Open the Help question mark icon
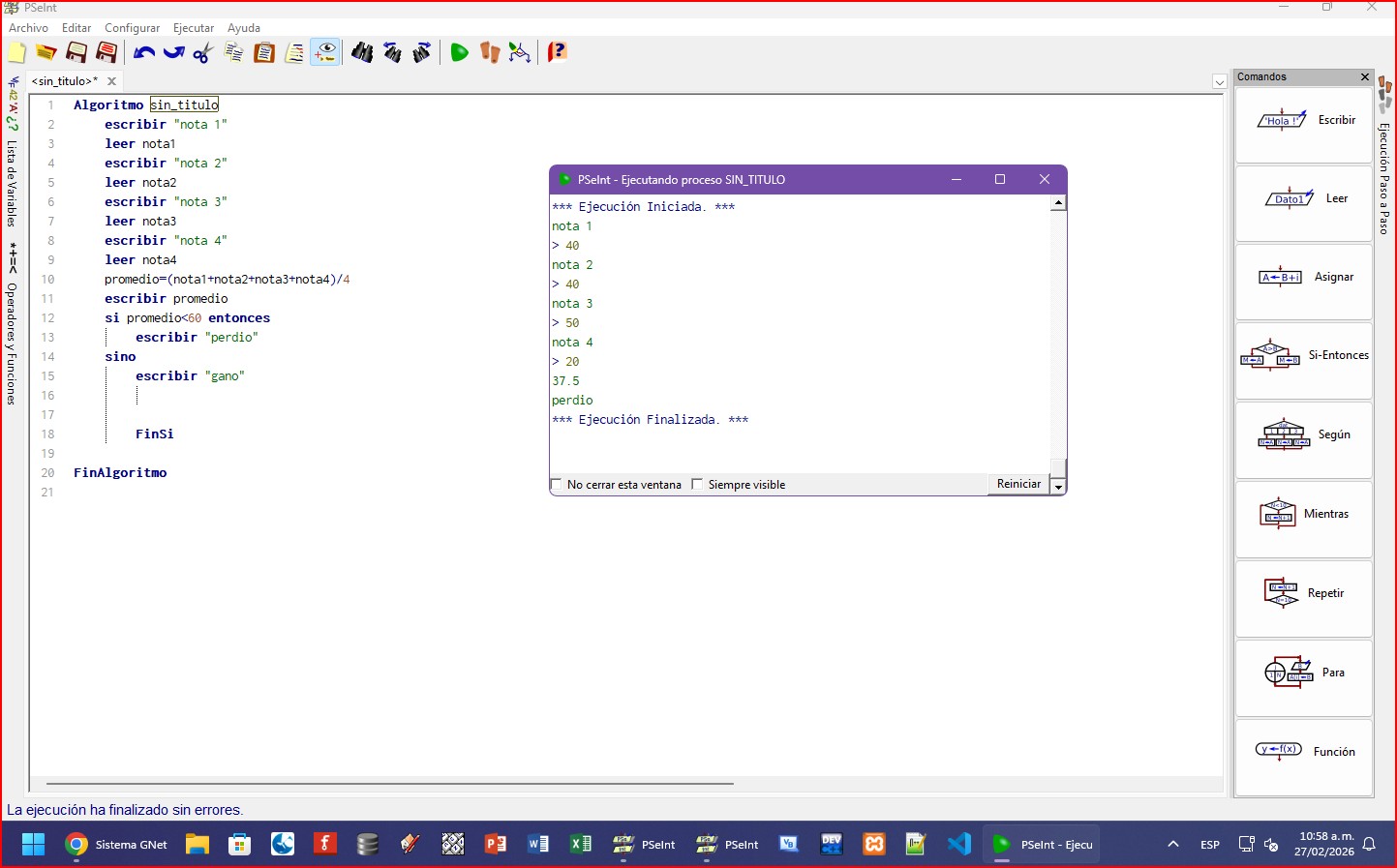Viewport: 1397px width, 868px height. [x=557, y=52]
